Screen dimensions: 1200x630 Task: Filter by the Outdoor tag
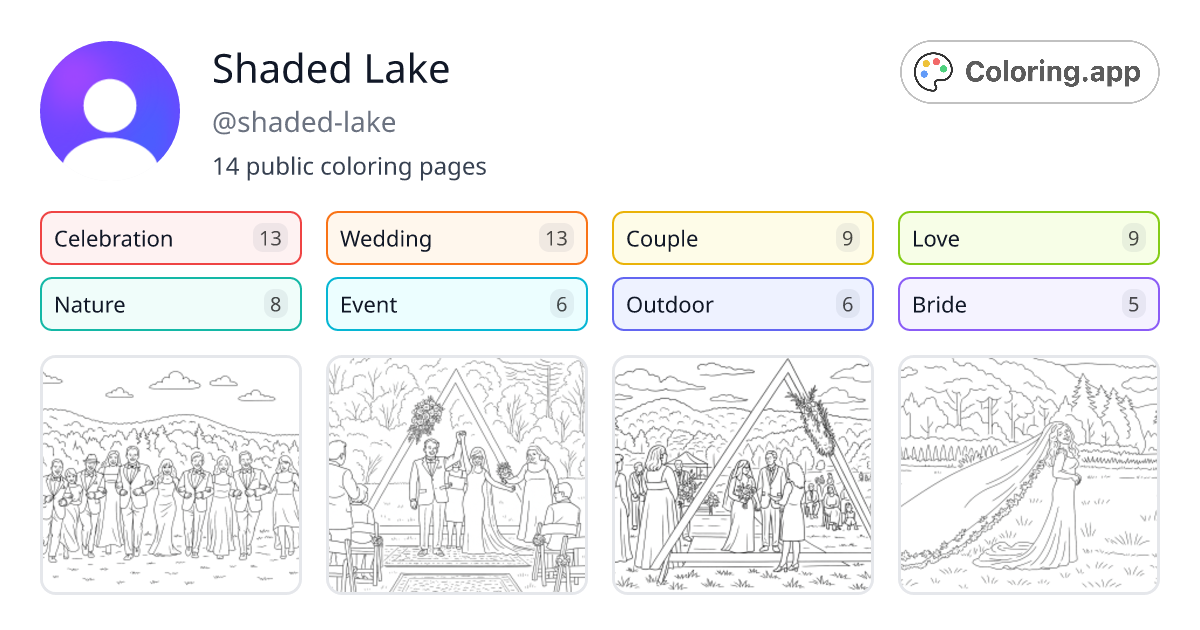(743, 304)
